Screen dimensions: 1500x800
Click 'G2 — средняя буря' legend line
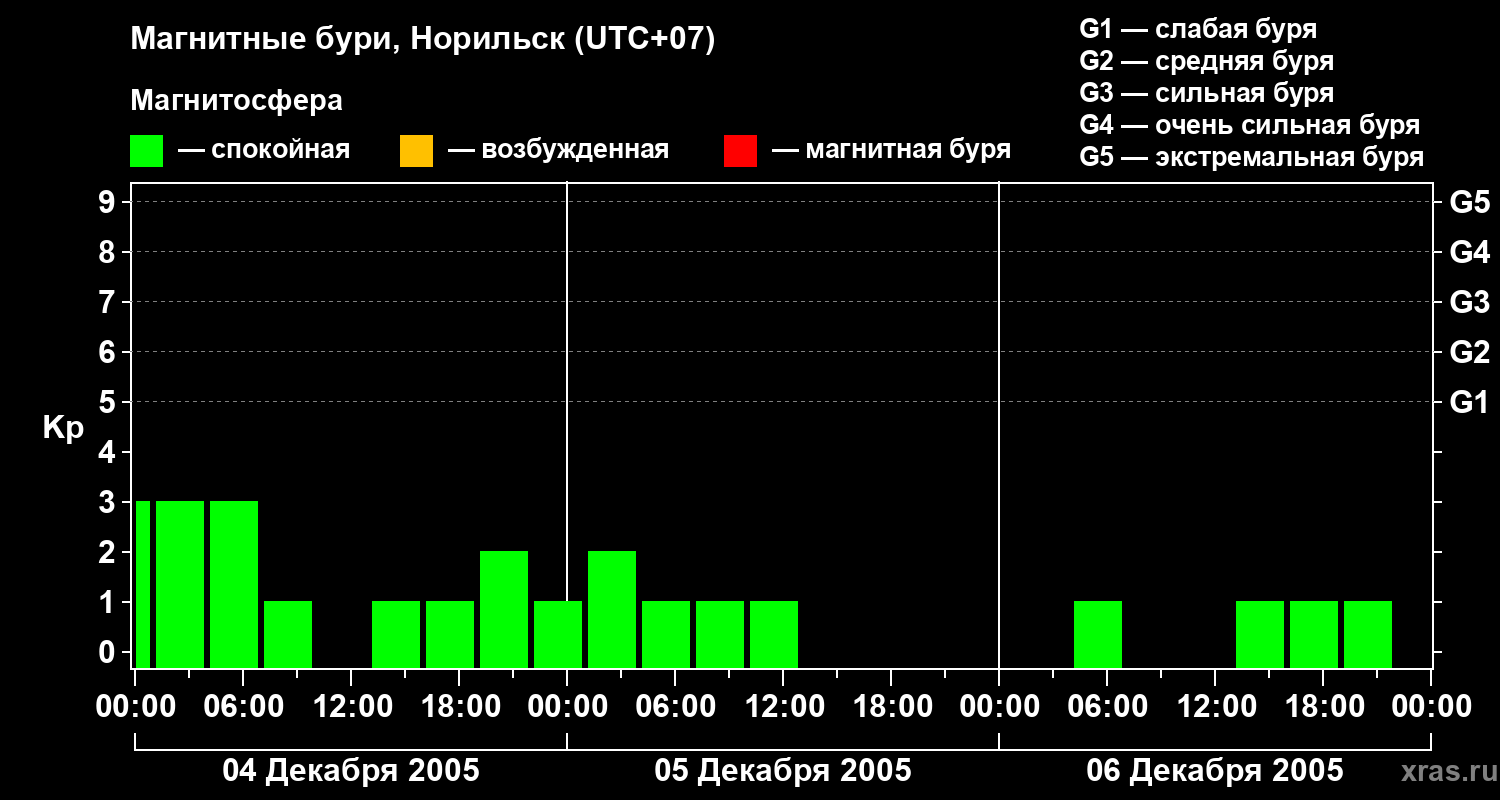[x=1206, y=61]
